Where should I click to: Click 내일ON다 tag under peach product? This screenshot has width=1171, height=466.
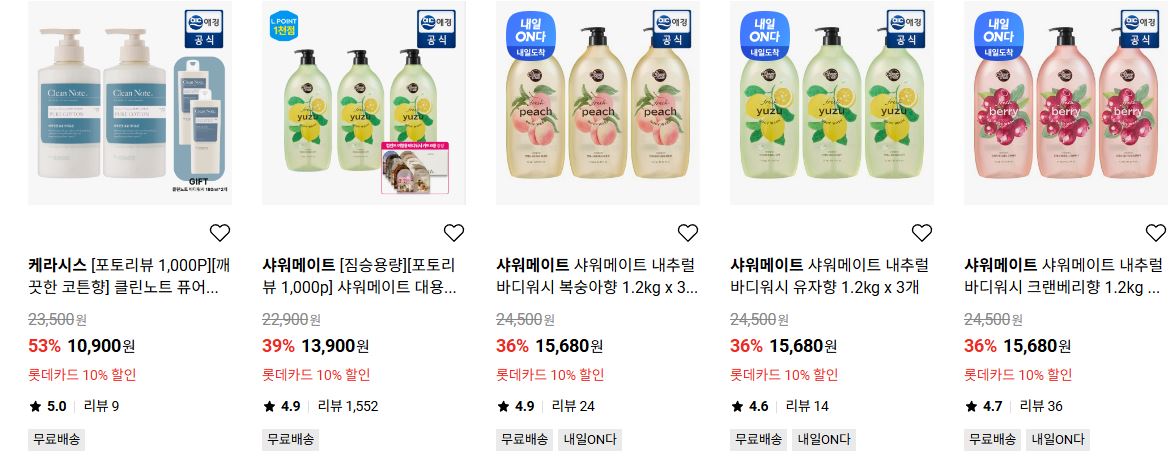point(590,439)
